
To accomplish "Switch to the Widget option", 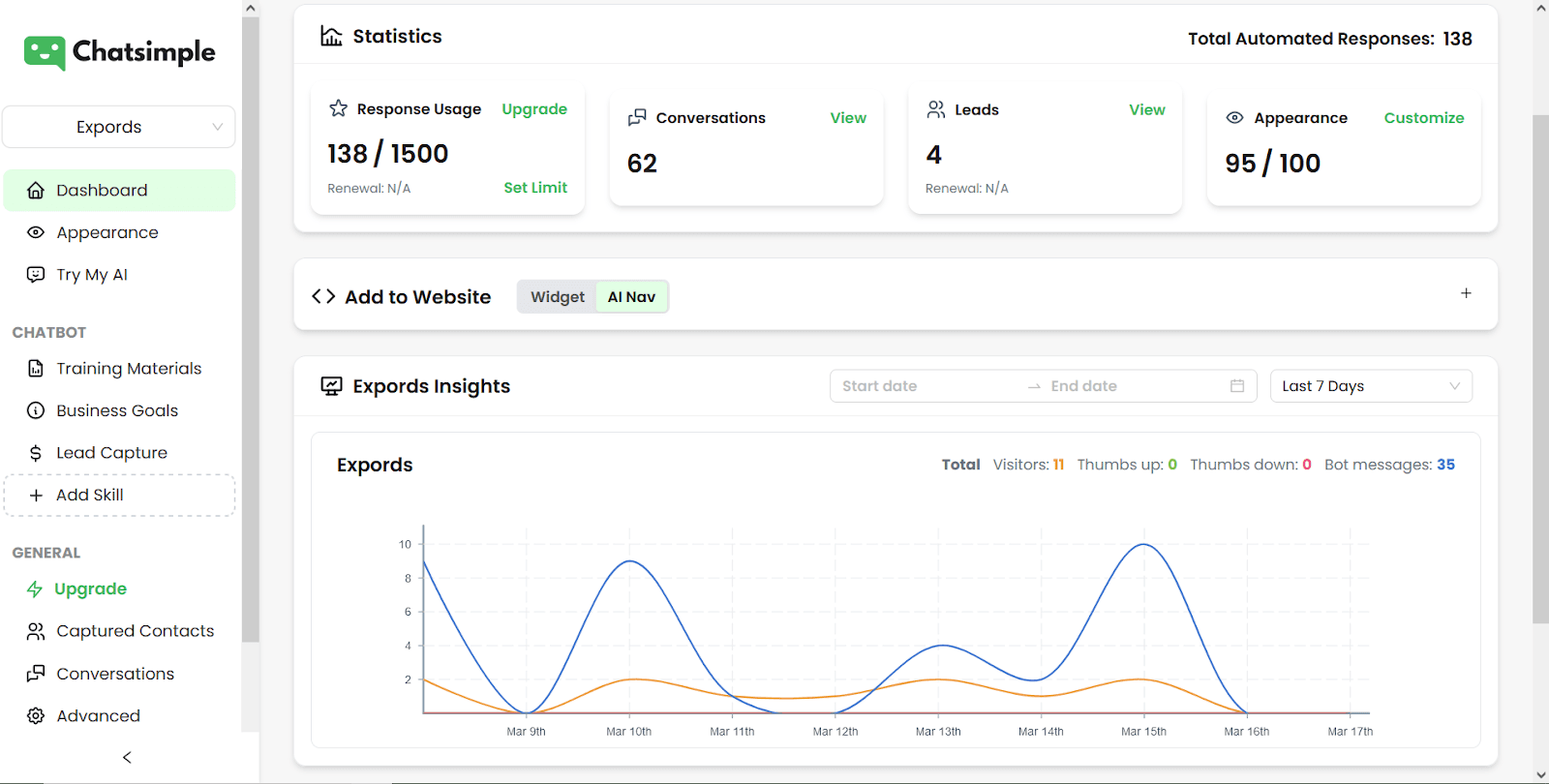I will [x=558, y=297].
